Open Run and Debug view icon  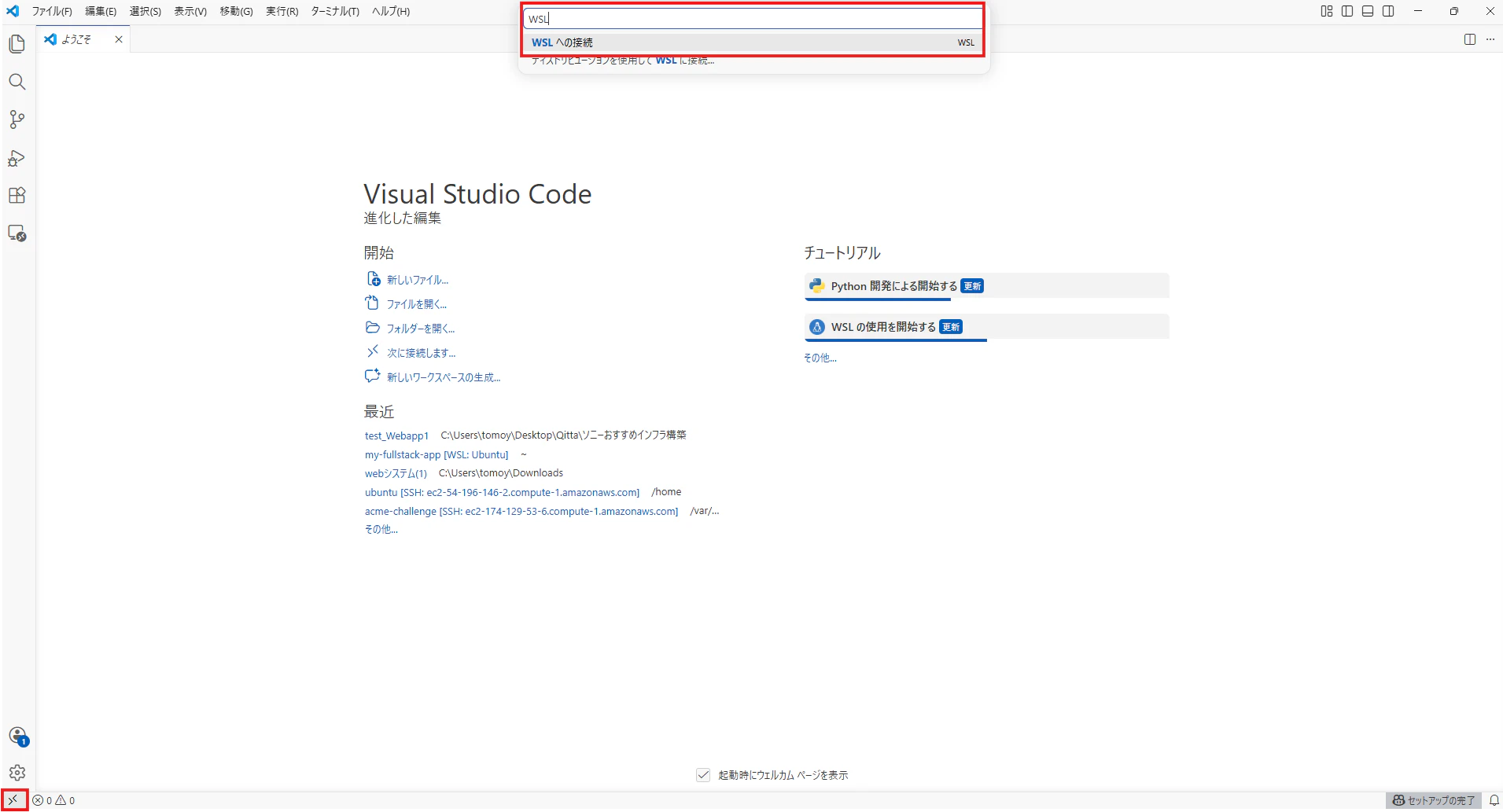[17, 158]
